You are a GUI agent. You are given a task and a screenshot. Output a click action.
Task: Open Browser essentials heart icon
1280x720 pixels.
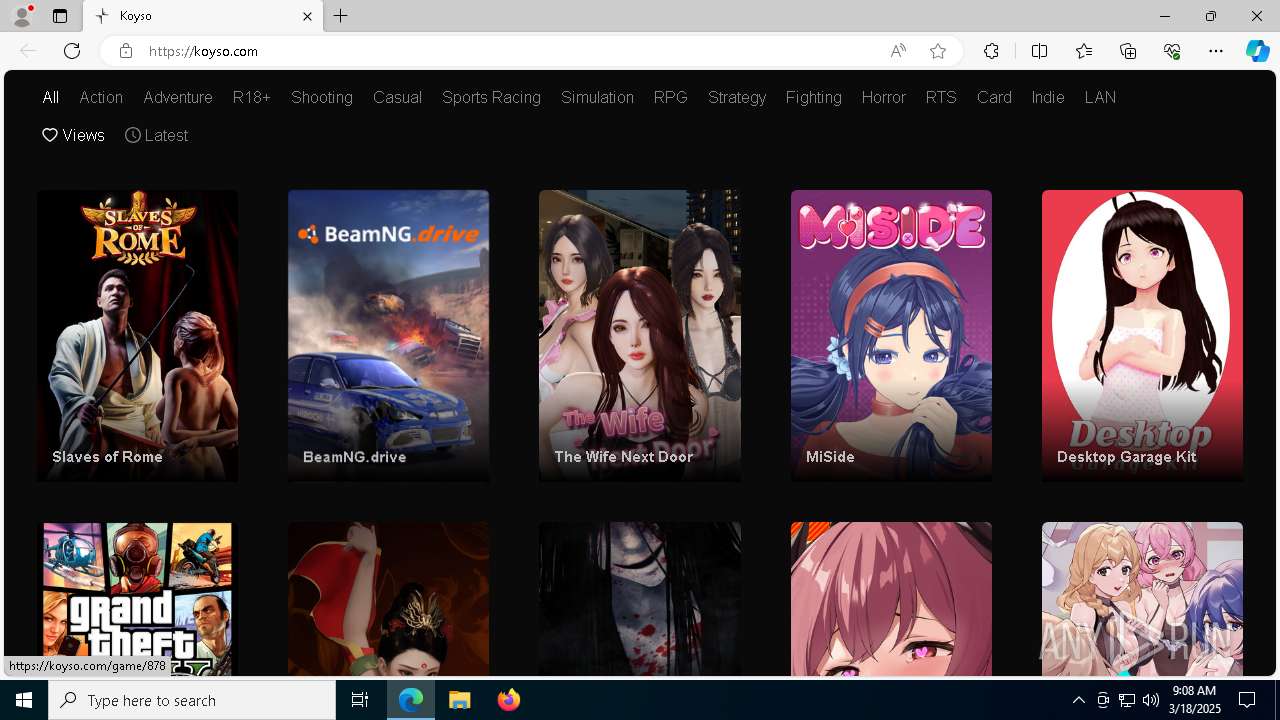[x=1172, y=51]
